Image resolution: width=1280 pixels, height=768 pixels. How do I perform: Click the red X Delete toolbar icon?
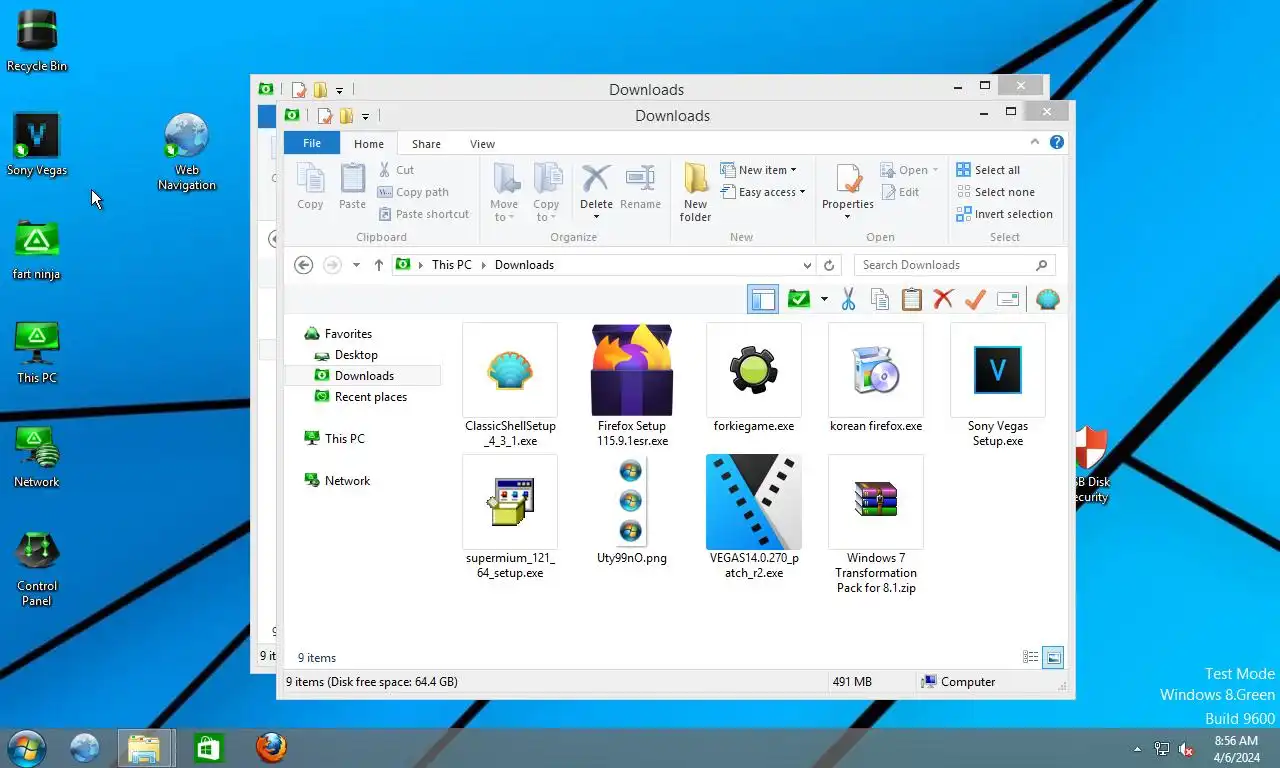pos(943,299)
